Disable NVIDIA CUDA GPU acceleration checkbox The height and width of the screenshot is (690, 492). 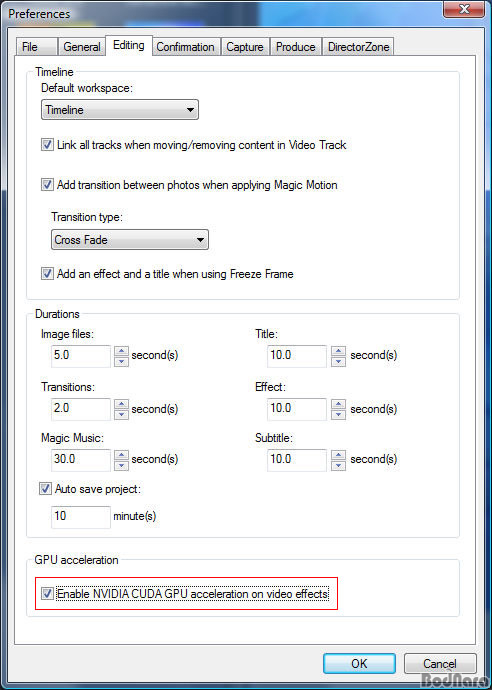point(47,594)
